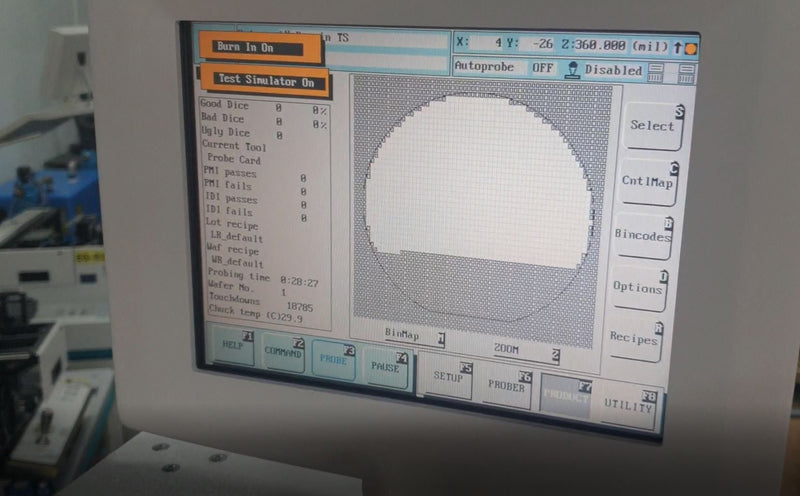Click the PMI passes row
The height and width of the screenshot is (496, 800).
click(255, 174)
